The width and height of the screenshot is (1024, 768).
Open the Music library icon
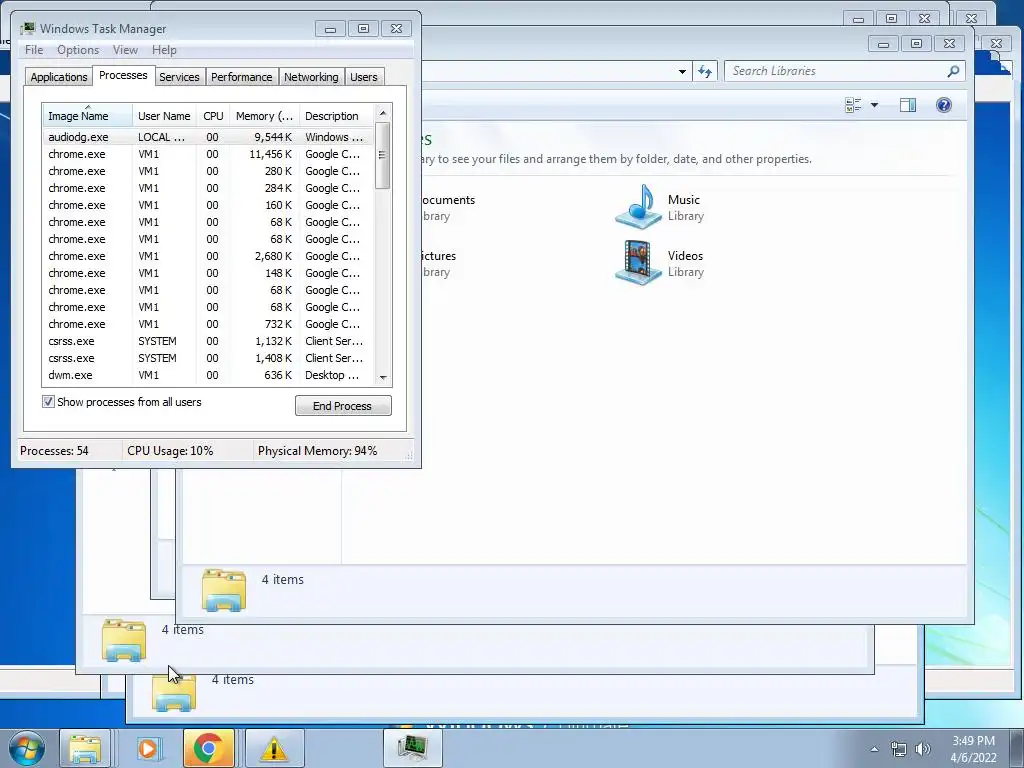639,206
